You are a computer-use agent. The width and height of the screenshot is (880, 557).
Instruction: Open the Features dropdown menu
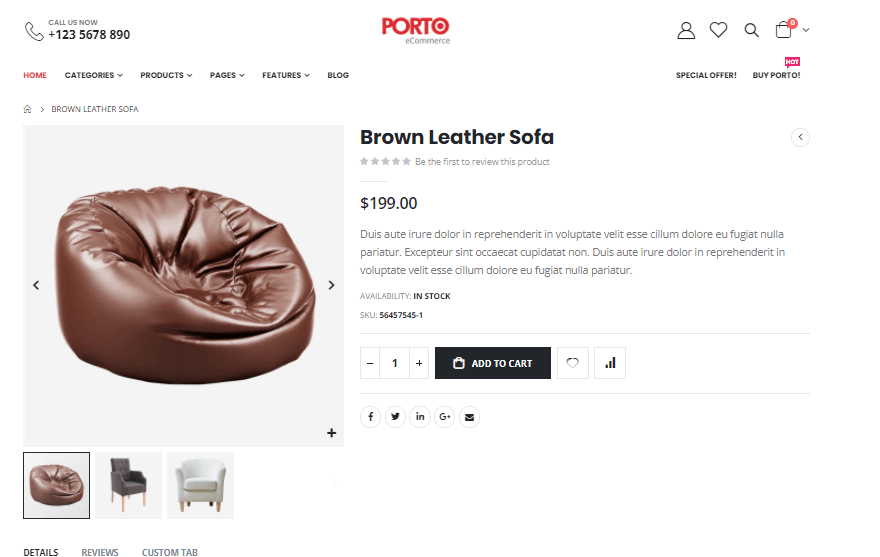[285, 75]
